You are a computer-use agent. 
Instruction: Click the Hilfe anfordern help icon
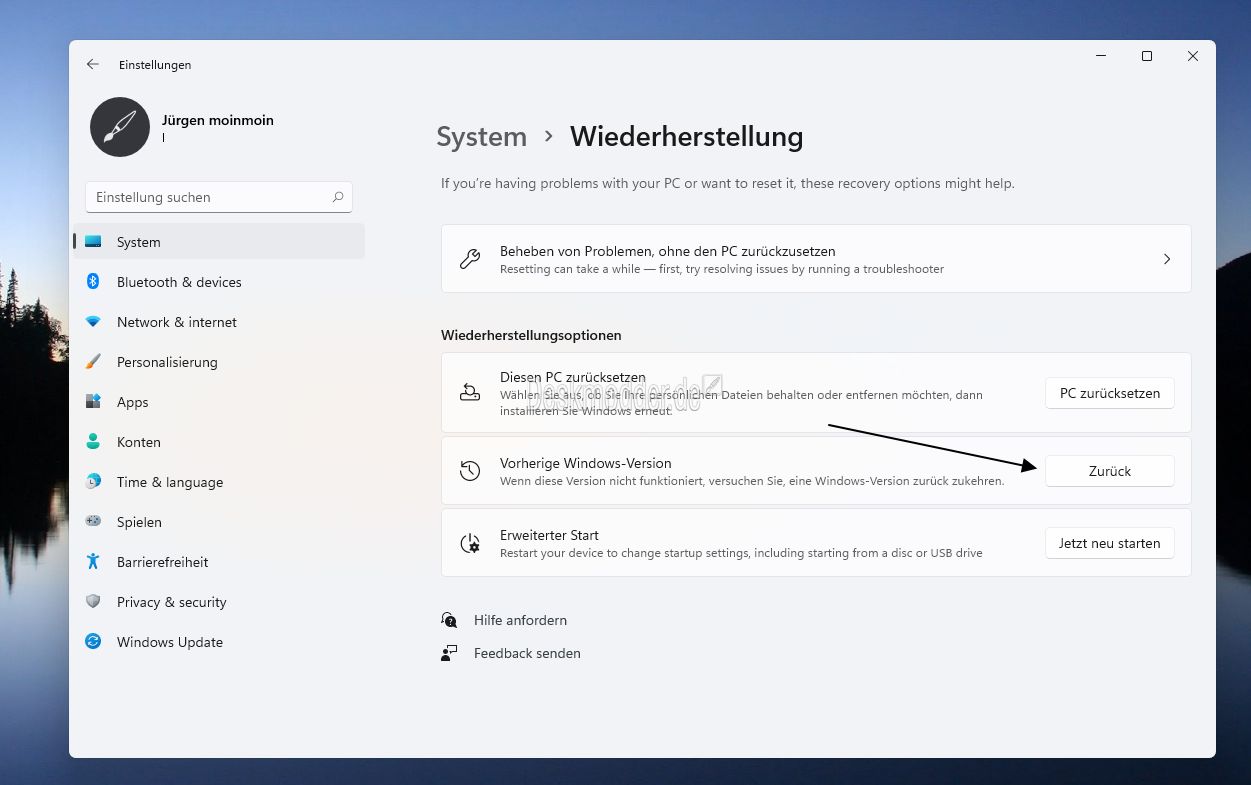click(x=449, y=620)
